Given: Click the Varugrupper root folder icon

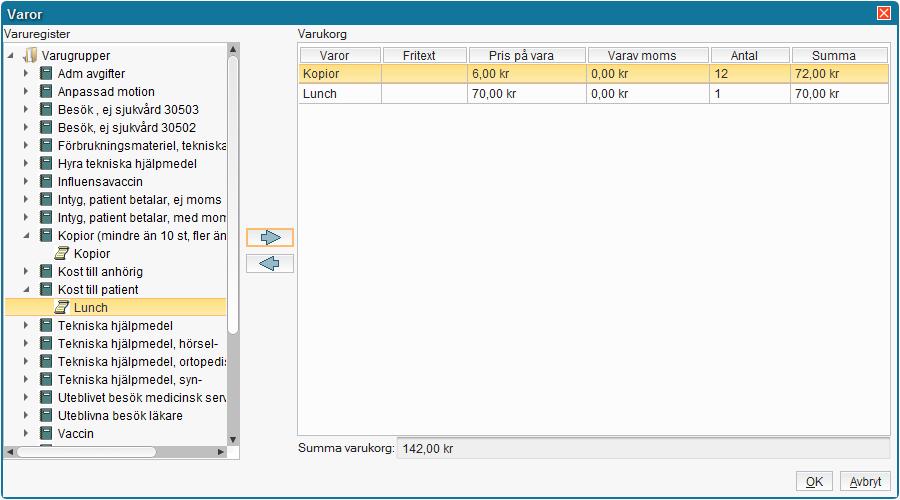Looking at the screenshot, I should pyautogui.click(x=30, y=56).
